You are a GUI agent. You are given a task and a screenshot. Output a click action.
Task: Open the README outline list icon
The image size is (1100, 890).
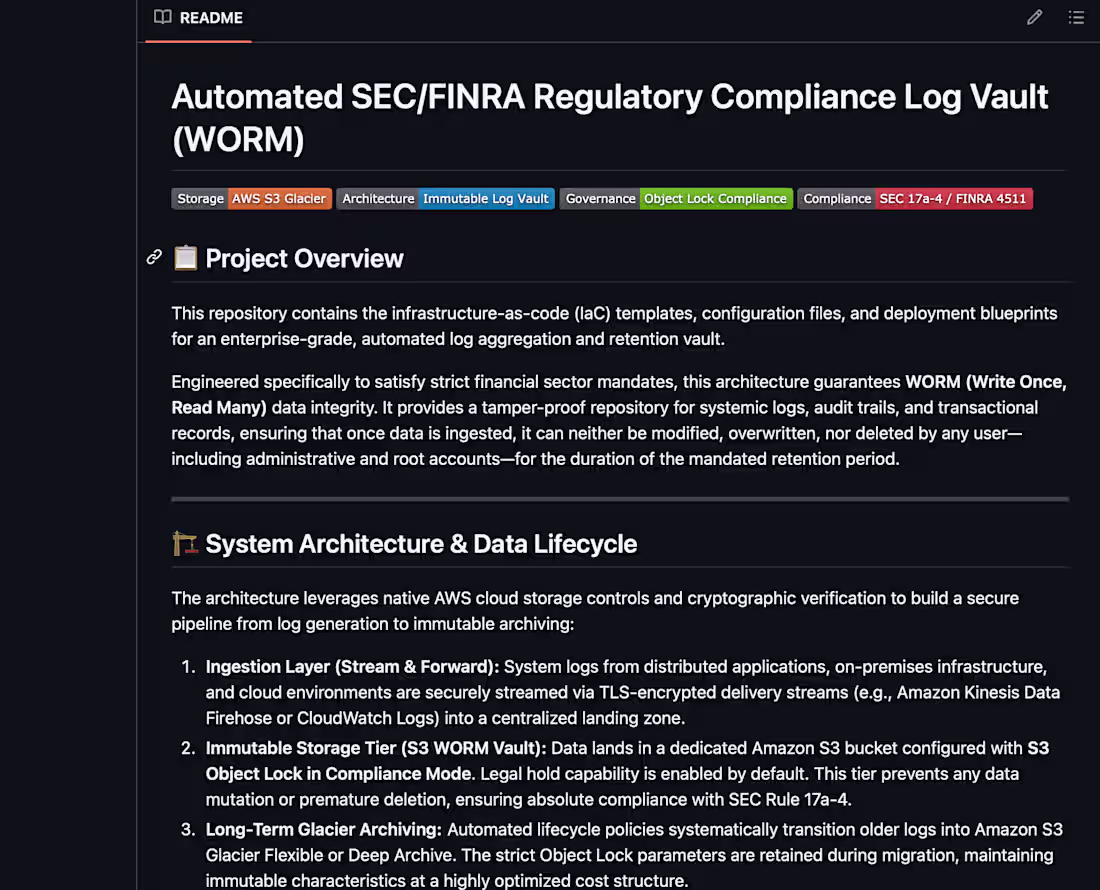[1076, 17]
